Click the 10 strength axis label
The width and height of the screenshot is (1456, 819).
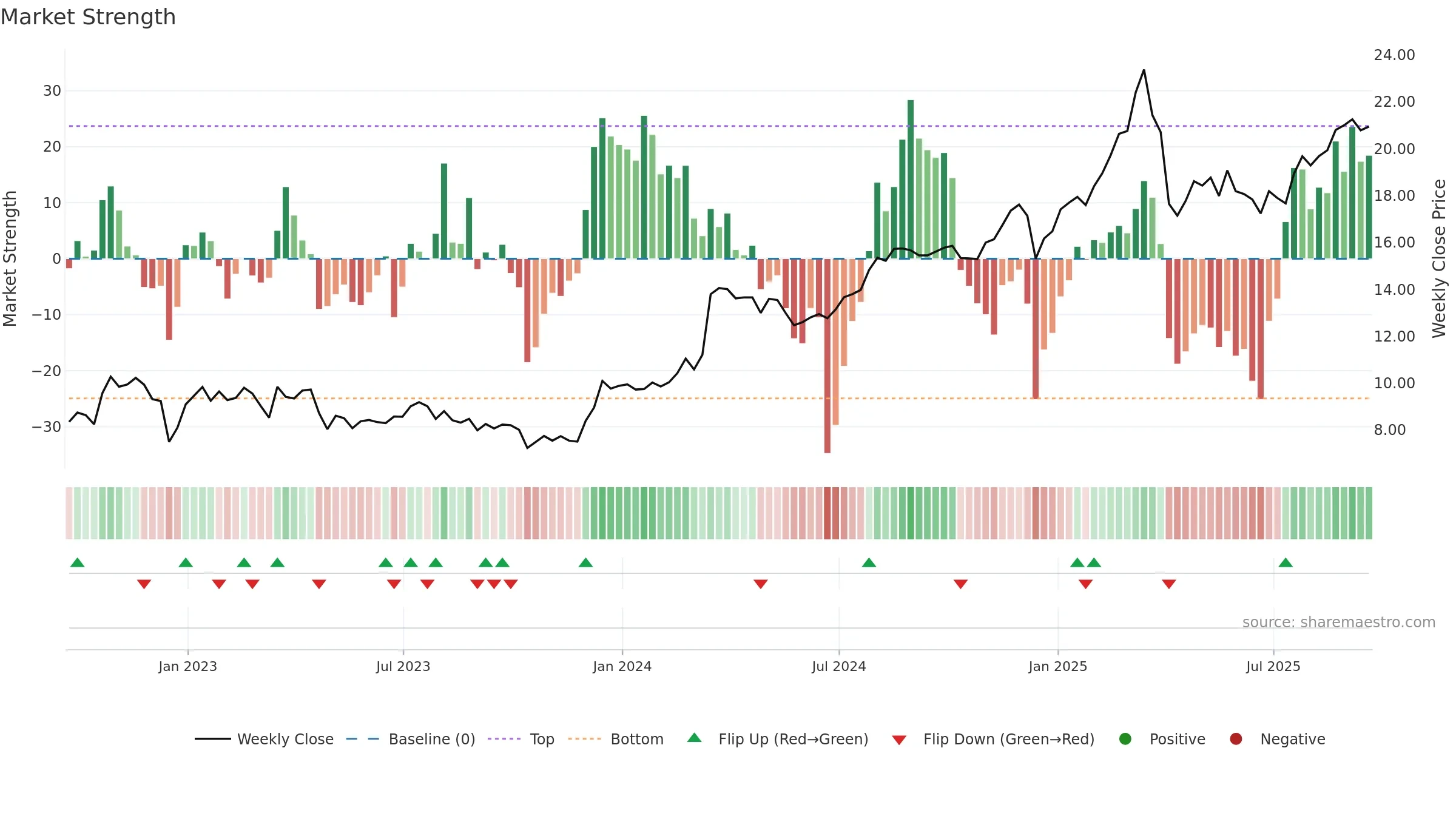52,203
